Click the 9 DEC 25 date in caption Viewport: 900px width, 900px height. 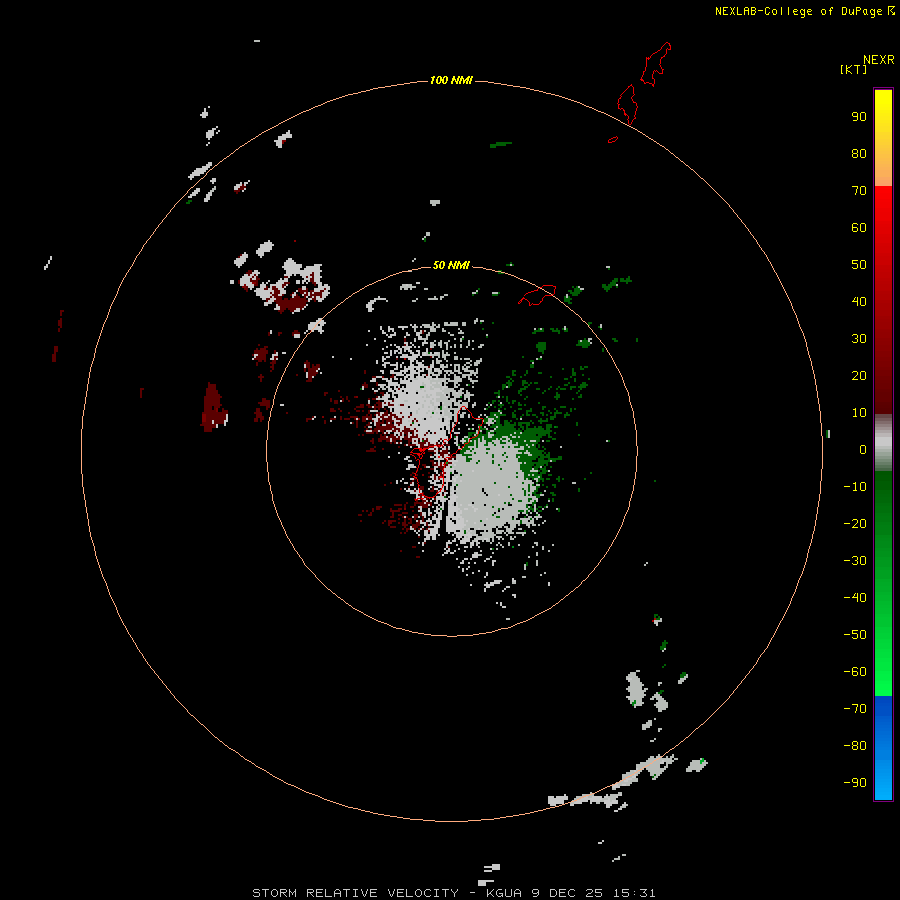(x=567, y=893)
